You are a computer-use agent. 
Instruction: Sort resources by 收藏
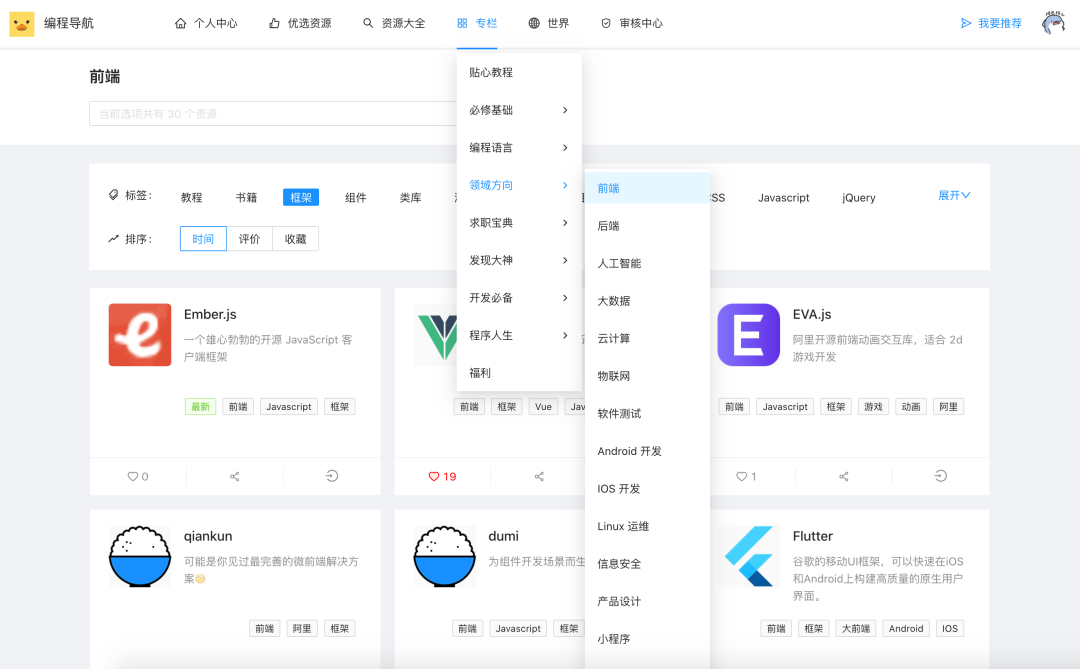pyautogui.click(x=295, y=239)
